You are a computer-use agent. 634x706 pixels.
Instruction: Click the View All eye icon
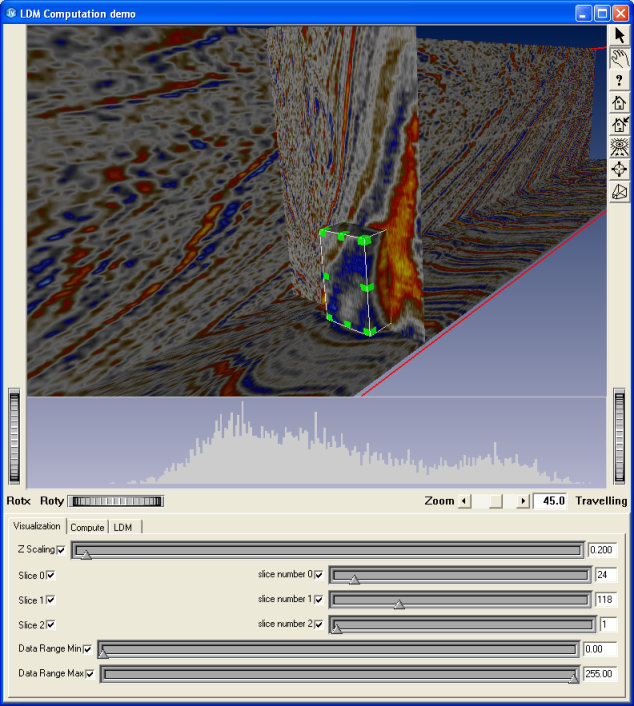(x=620, y=147)
